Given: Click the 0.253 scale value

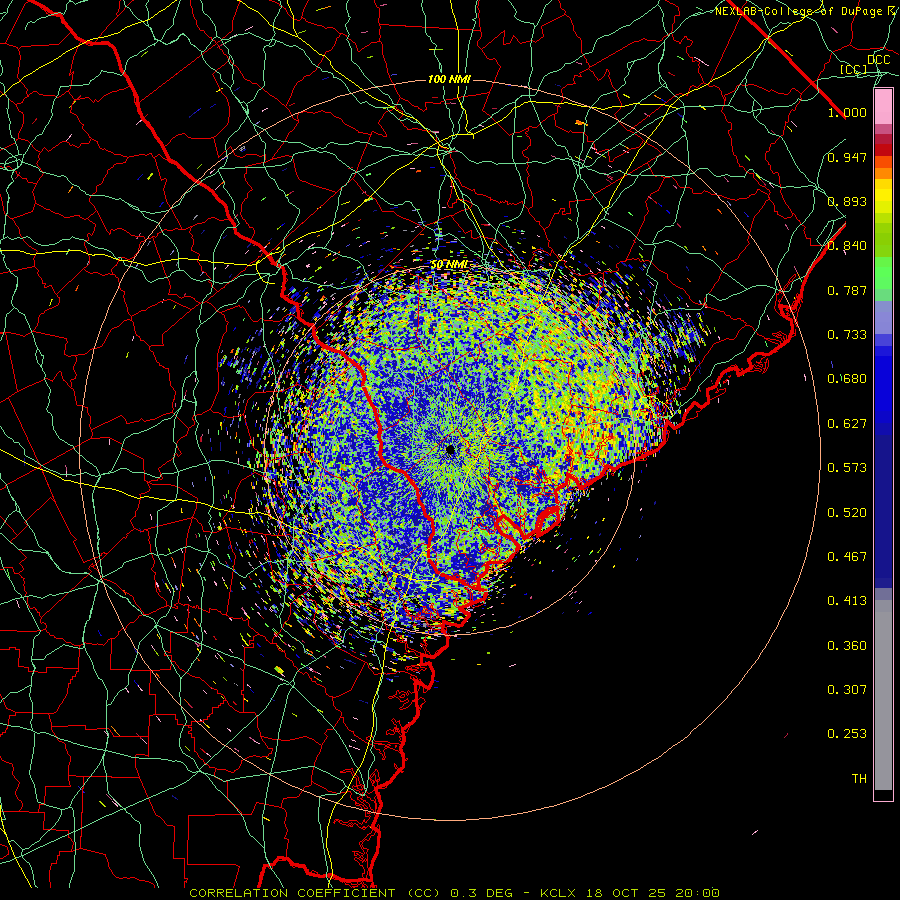Looking at the screenshot, I should click(x=847, y=734).
